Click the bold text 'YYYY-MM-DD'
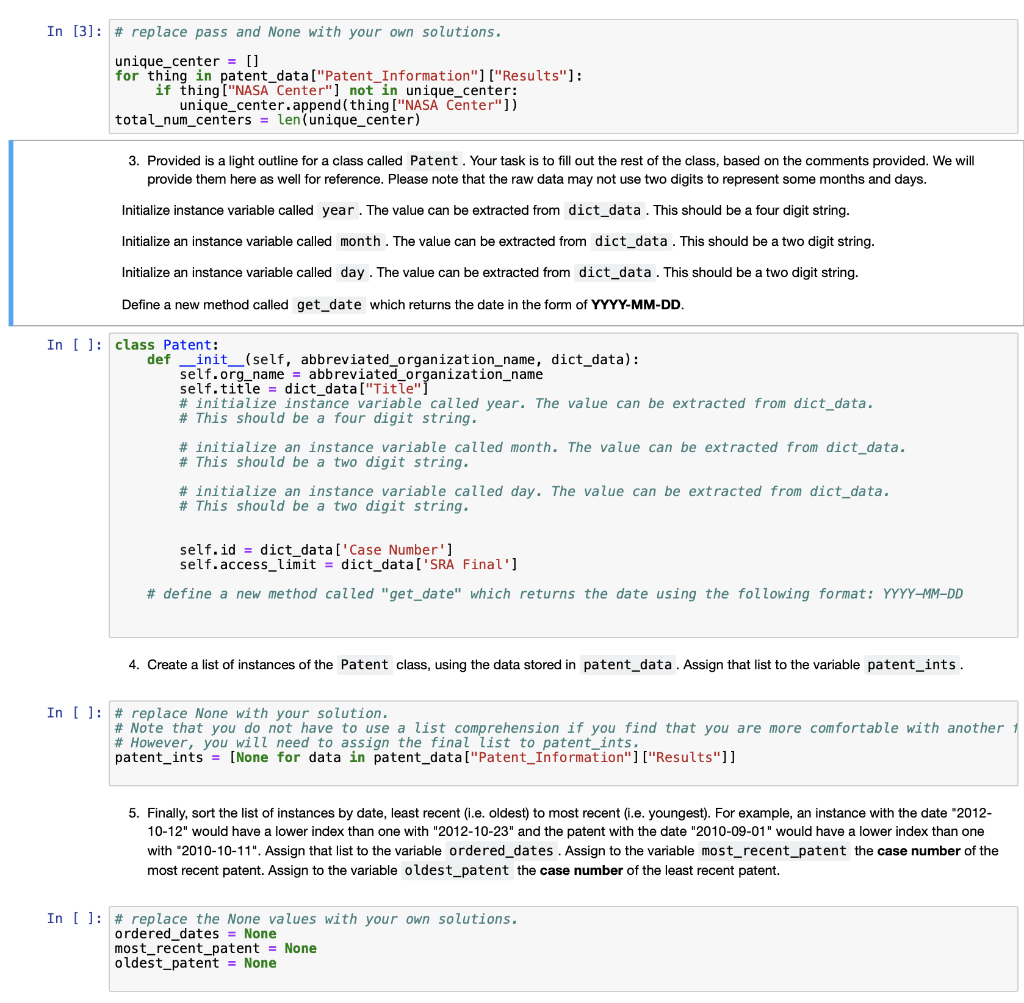The width and height of the screenshot is (1024, 1003). pos(635,305)
